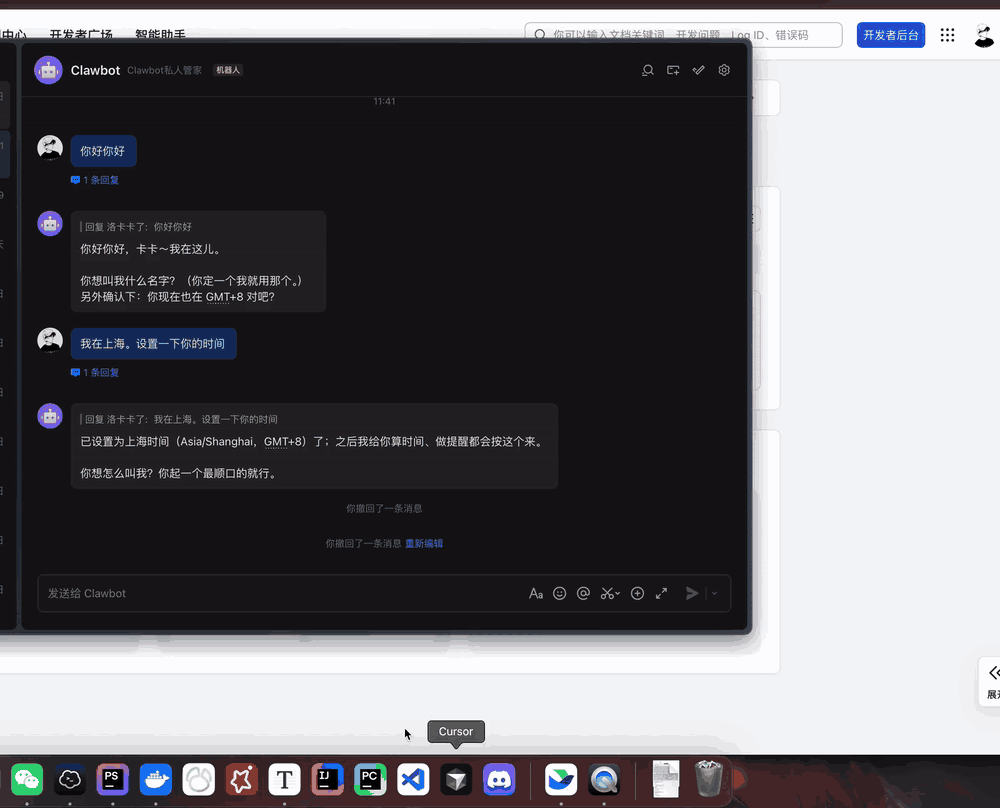The width and height of the screenshot is (1000, 808).
Task: Open chat settings via the gear icon
Action: pyautogui.click(x=724, y=70)
